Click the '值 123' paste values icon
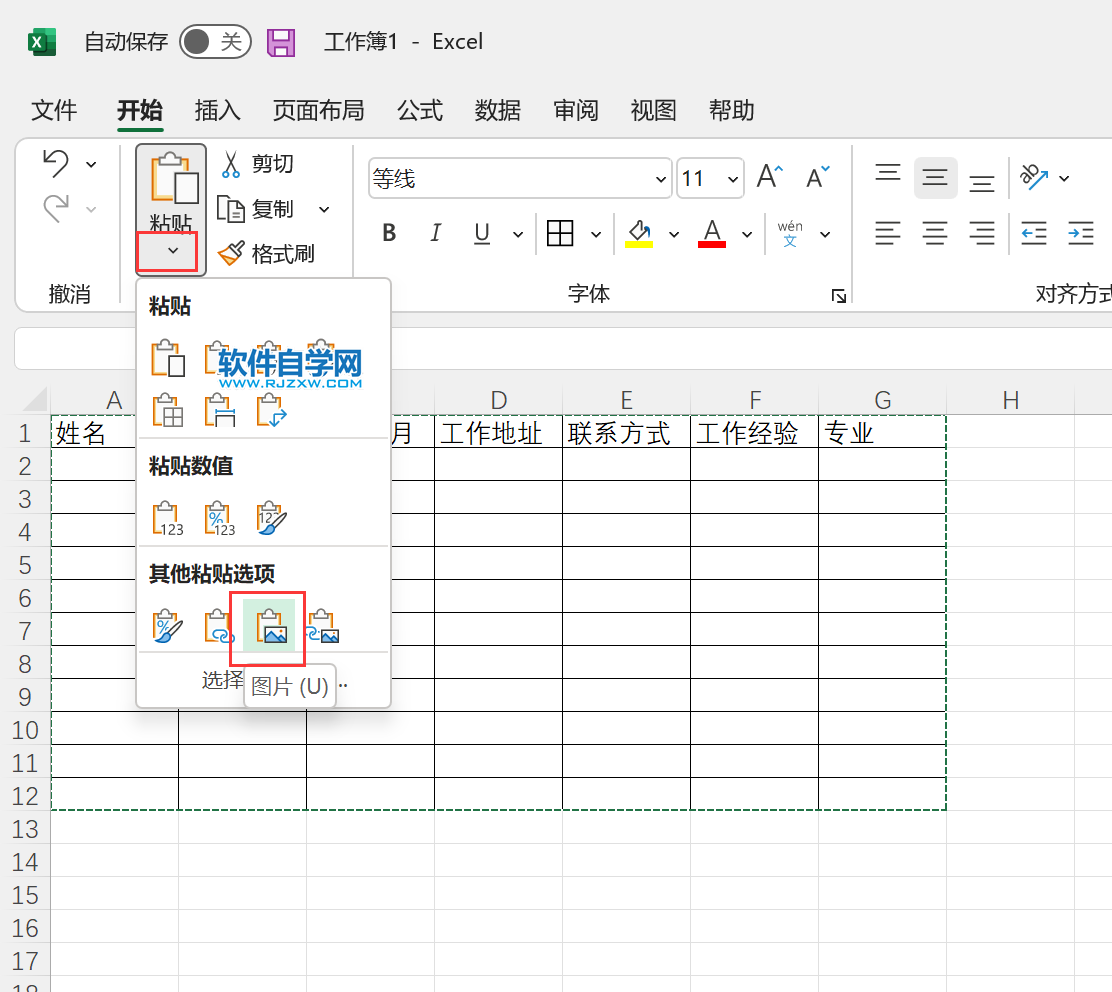 (167, 518)
